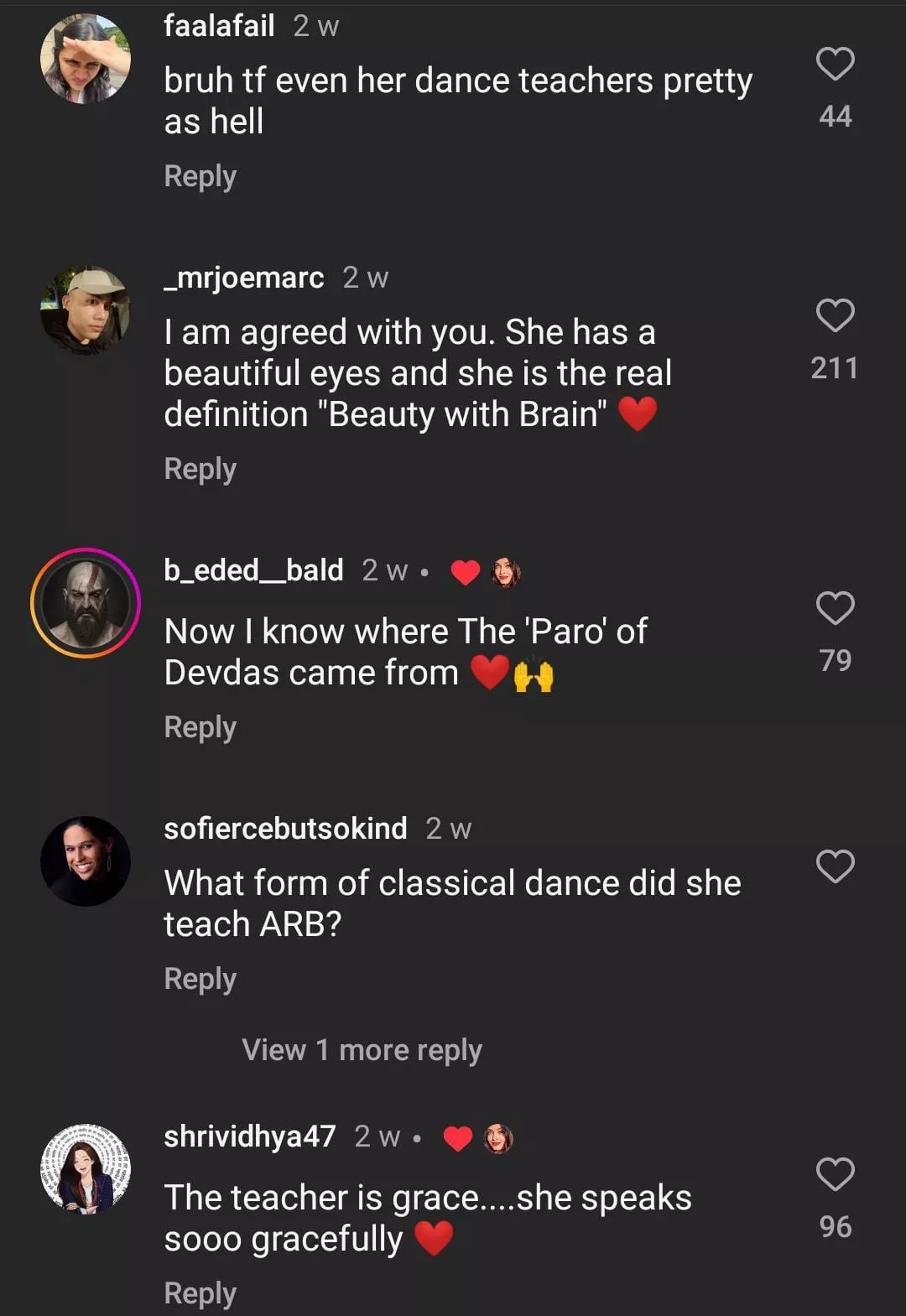Like b_eded__bald's Devdas comment
Screen dimensions: 906x1316
(835, 608)
